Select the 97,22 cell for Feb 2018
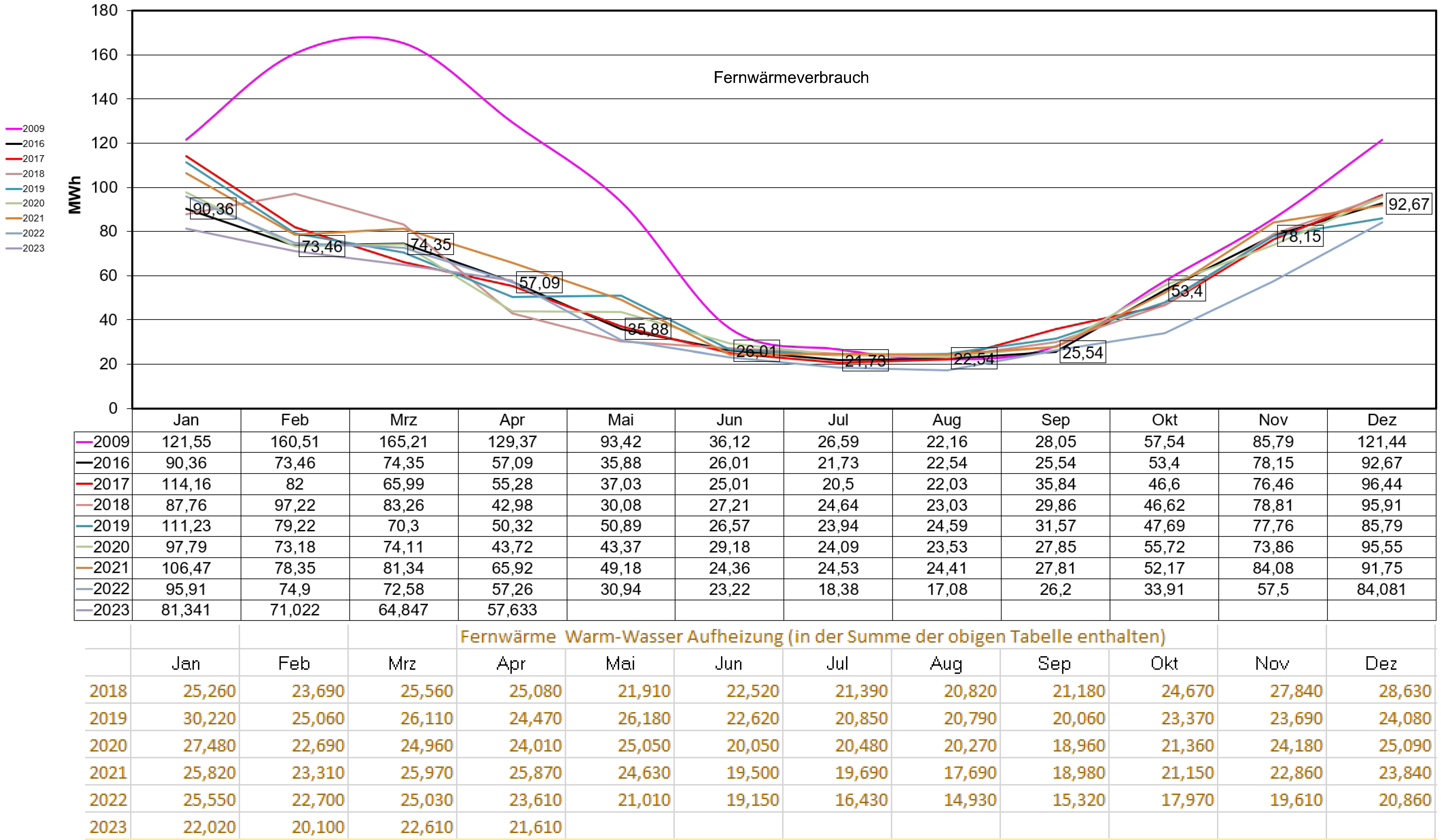 (295, 505)
